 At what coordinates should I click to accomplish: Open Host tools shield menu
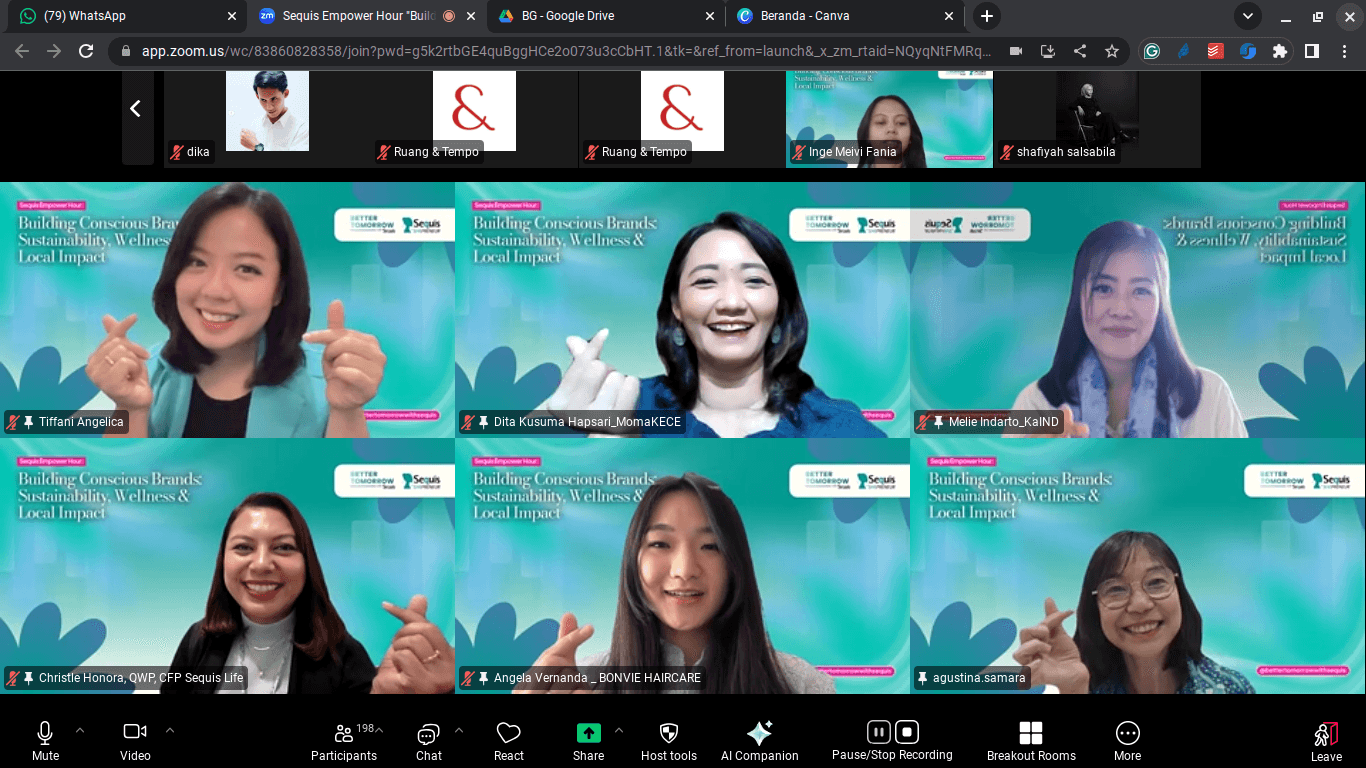[x=669, y=741]
